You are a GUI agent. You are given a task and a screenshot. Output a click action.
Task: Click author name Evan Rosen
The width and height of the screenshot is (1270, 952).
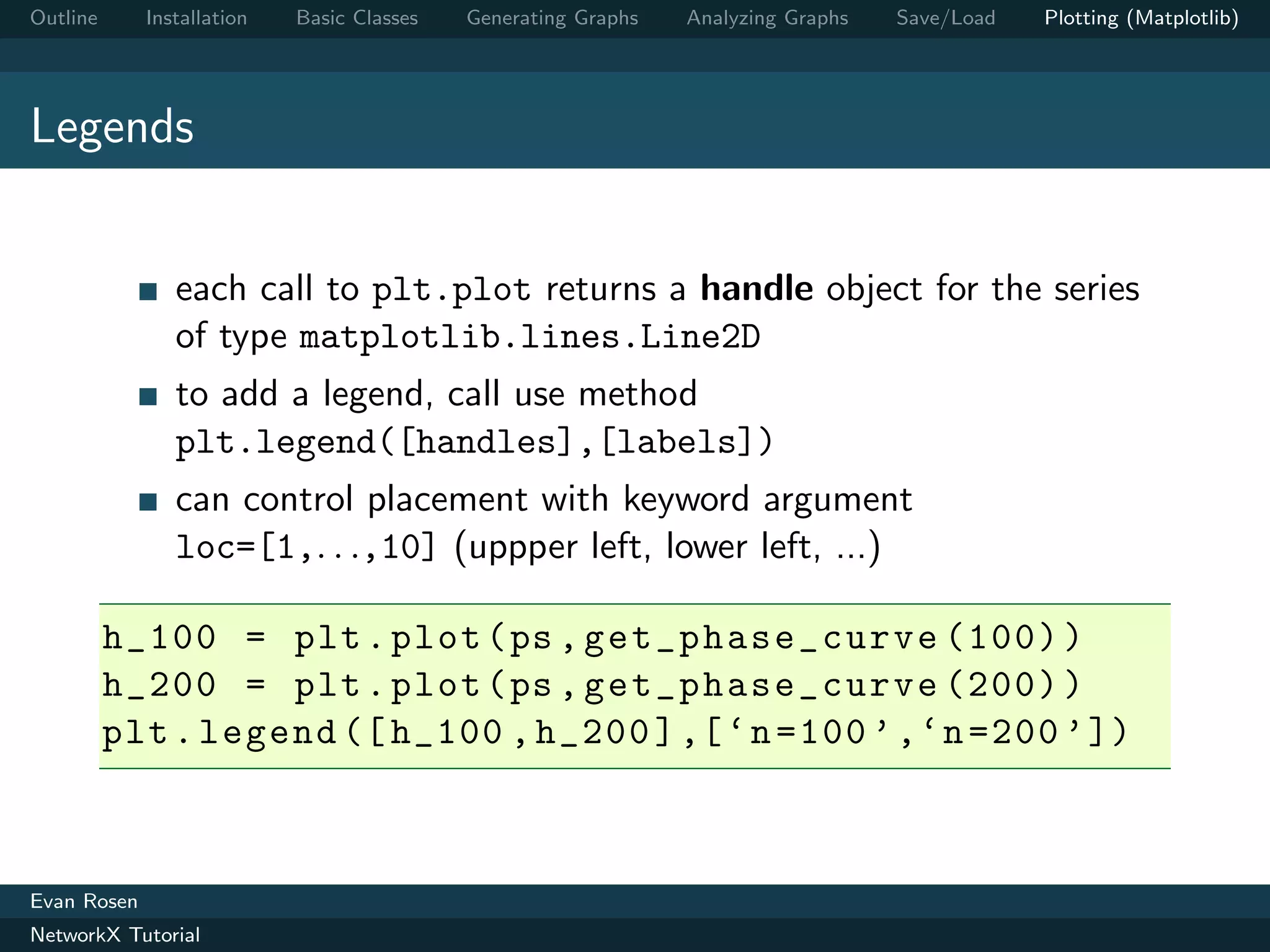pyautogui.click(x=84, y=901)
